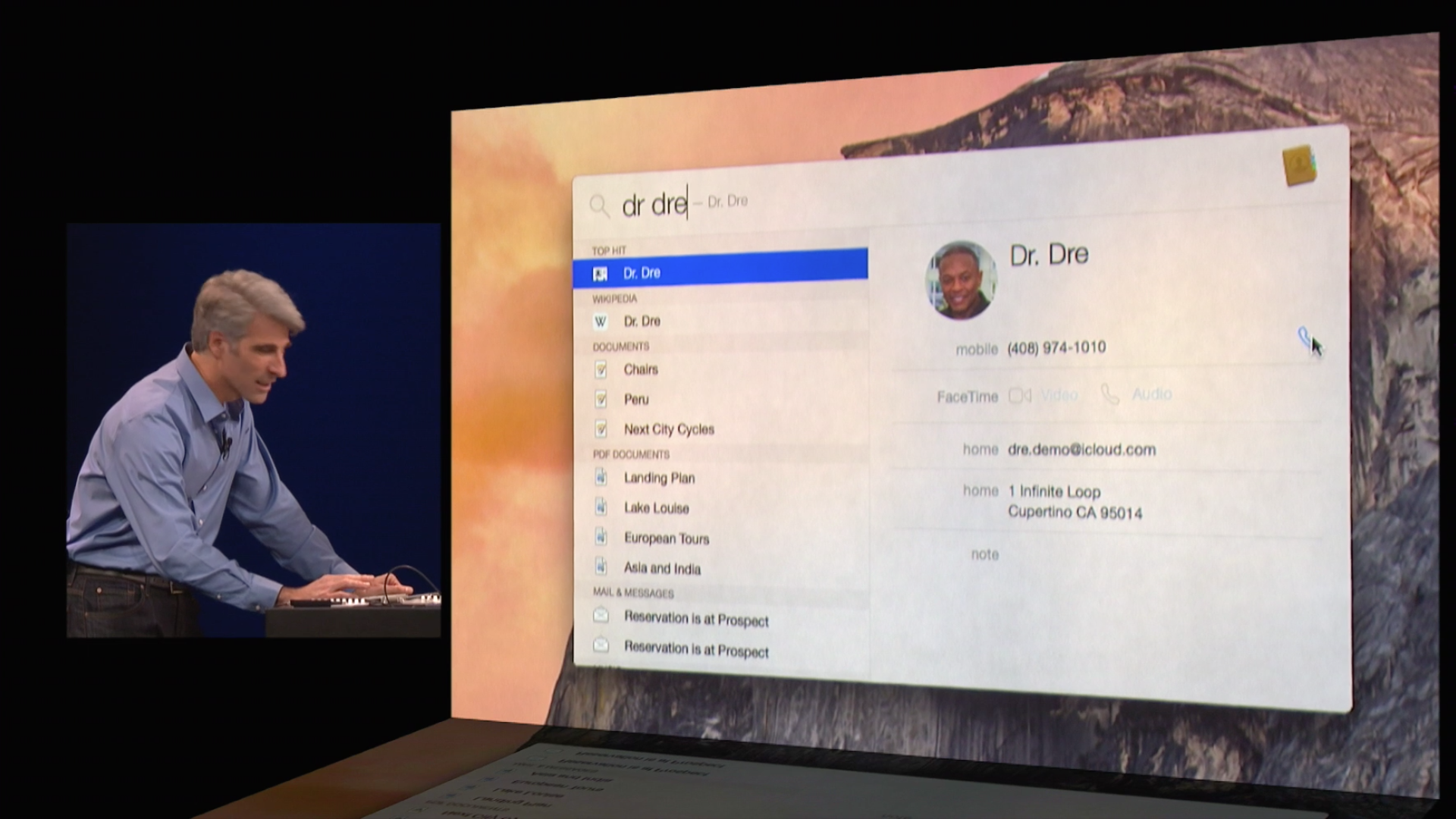Click the email dre.demo@icloud.com
This screenshot has width=1456, height=819.
tap(1081, 450)
